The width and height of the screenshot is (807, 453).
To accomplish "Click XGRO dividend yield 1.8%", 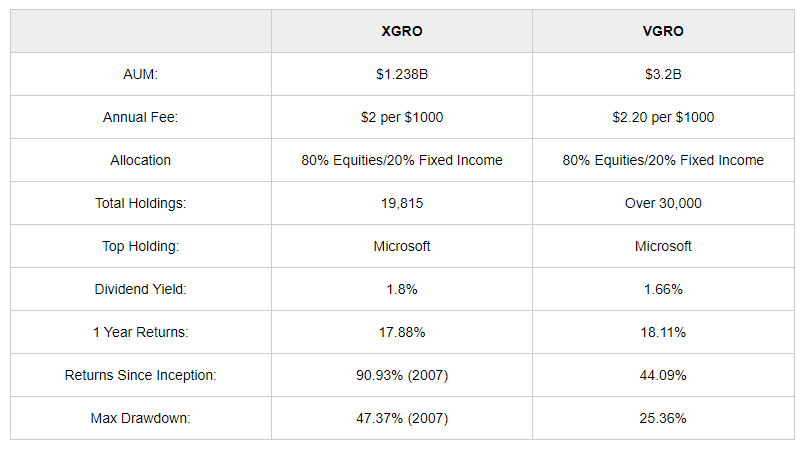I will (401, 289).
